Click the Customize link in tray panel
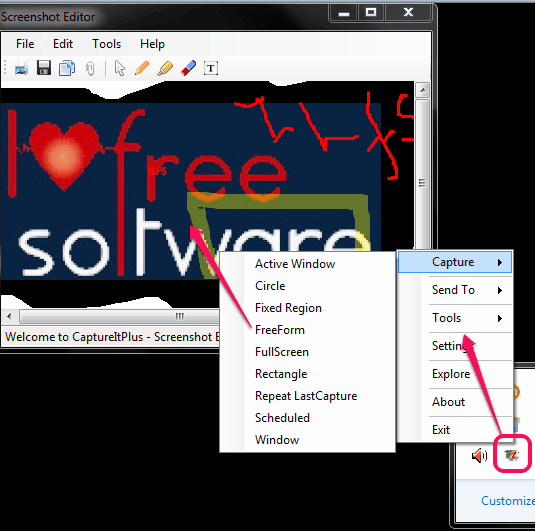 (x=508, y=501)
